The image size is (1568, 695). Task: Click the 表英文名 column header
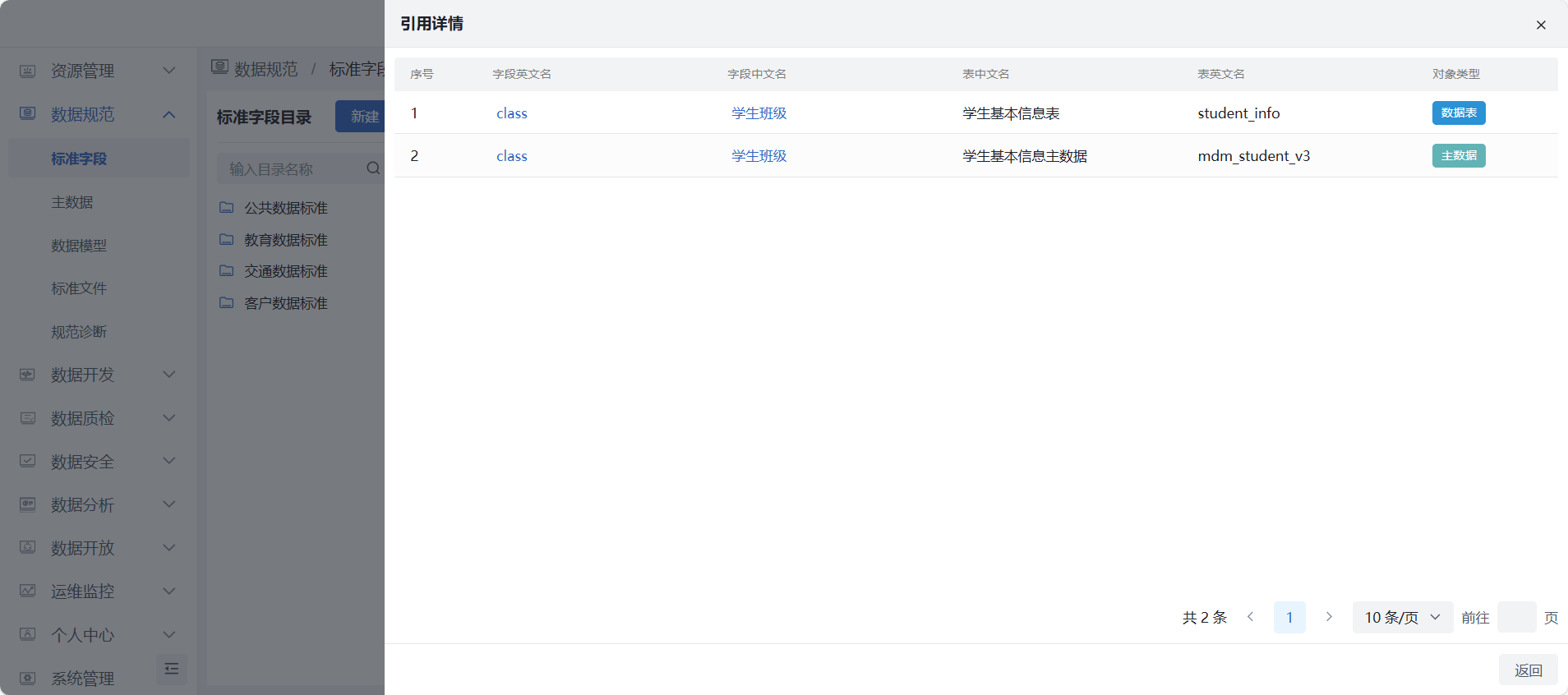[x=1221, y=74]
